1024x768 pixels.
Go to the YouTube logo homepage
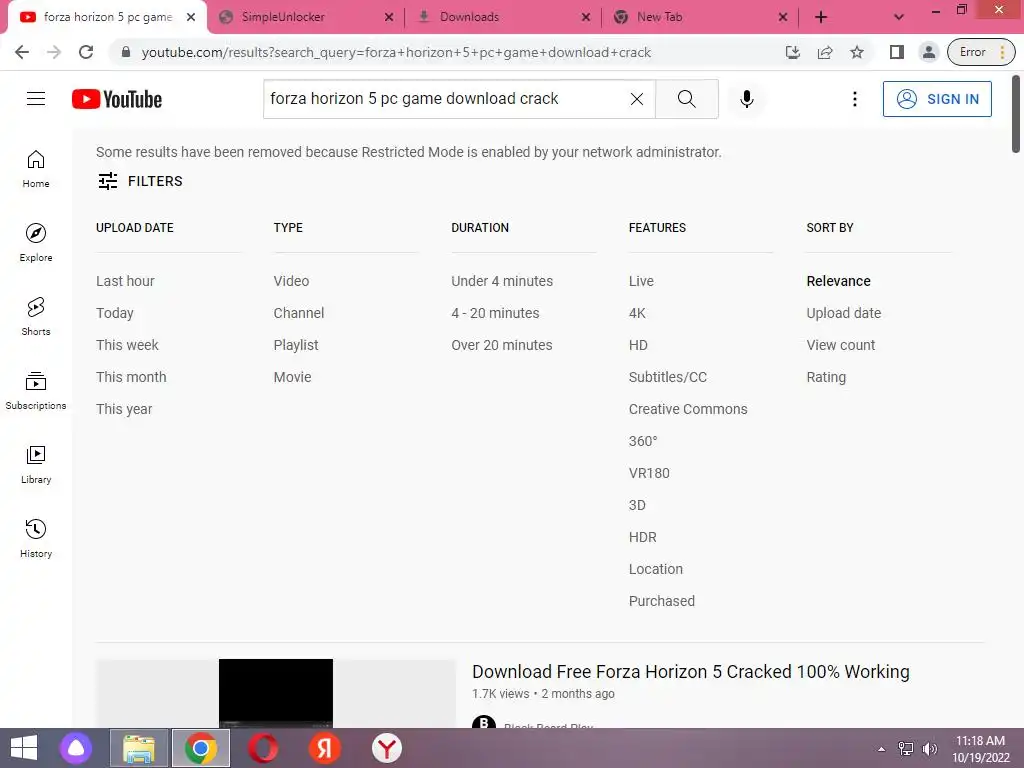coord(117,99)
